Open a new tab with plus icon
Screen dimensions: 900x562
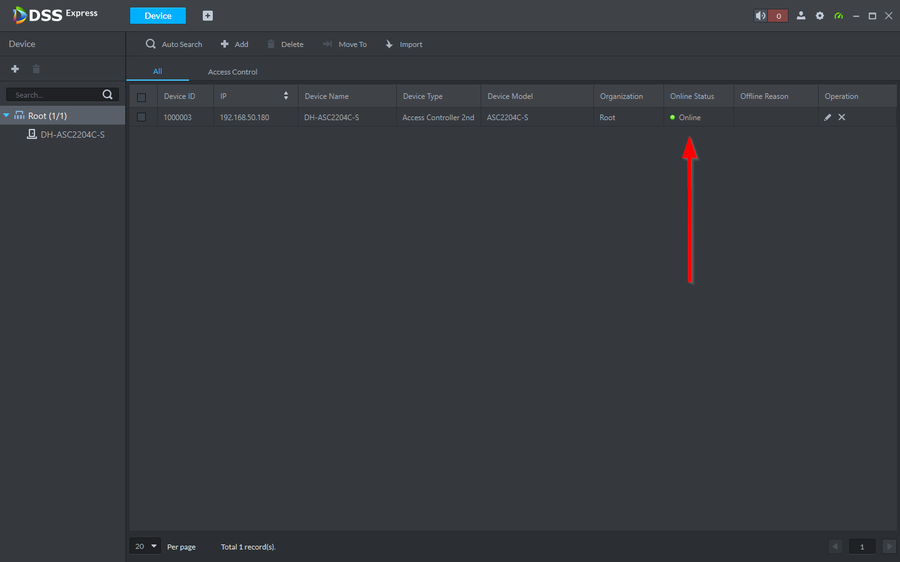[x=208, y=16]
